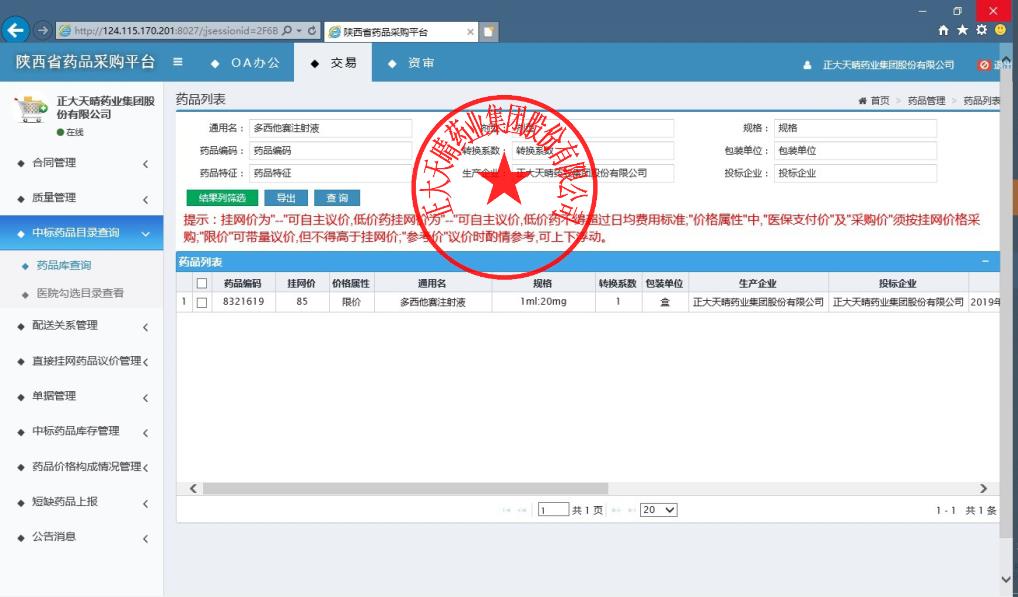Viewport: 1018px width, 597px height.
Task: Click the refresh icon in address bar
Action: tap(312, 30)
